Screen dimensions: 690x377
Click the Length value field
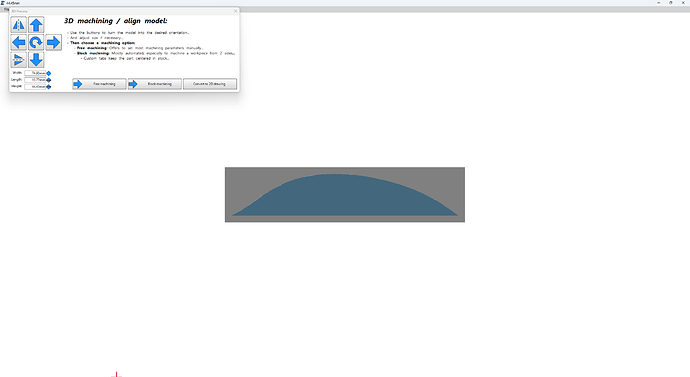[x=35, y=80]
